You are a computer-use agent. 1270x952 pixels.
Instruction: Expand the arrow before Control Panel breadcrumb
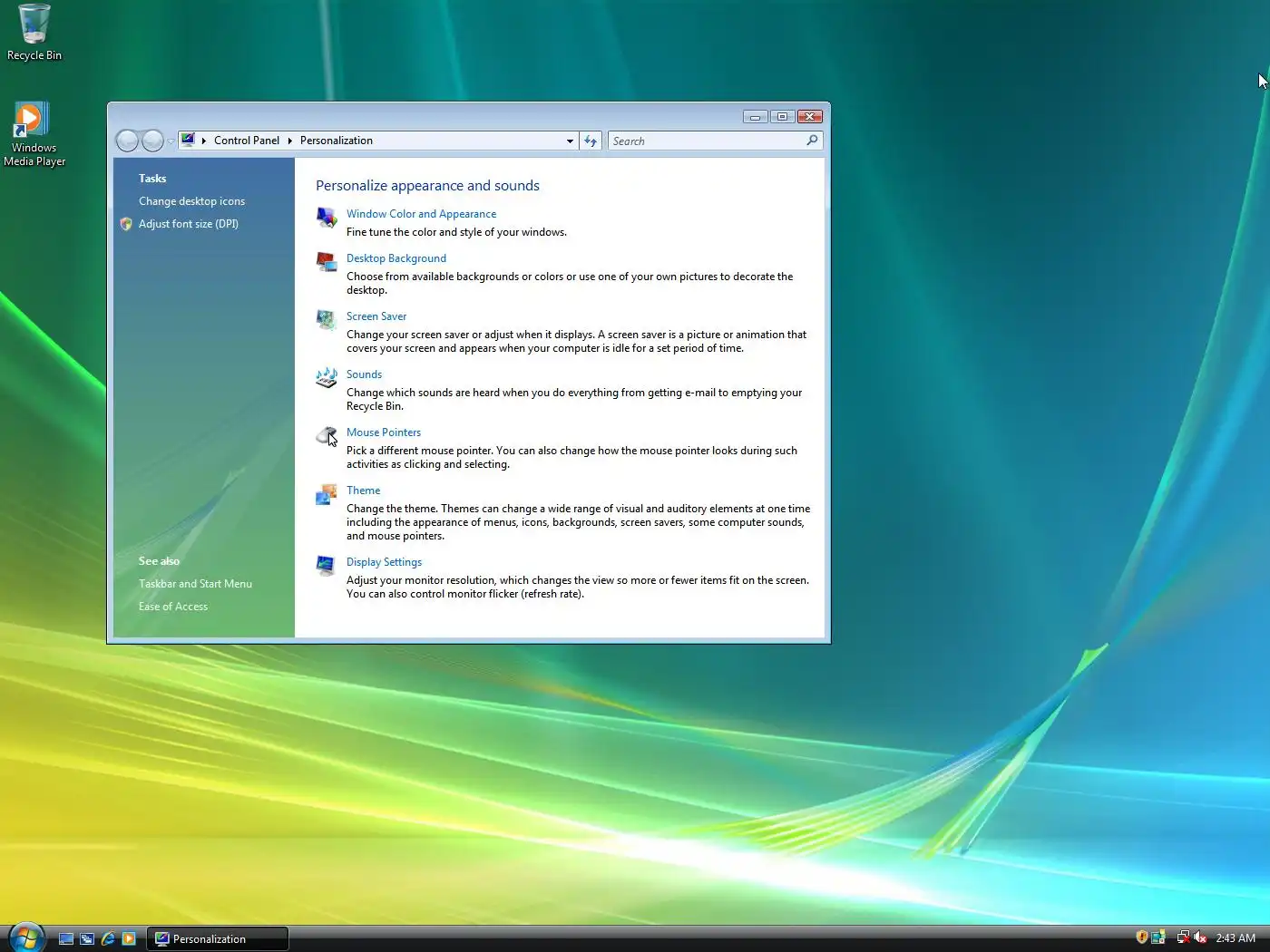[204, 141]
